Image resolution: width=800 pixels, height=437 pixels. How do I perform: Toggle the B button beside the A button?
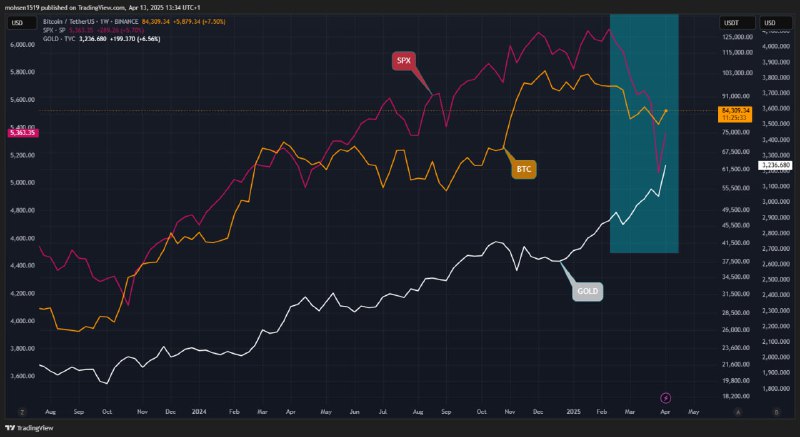pyautogui.click(x=777, y=412)
